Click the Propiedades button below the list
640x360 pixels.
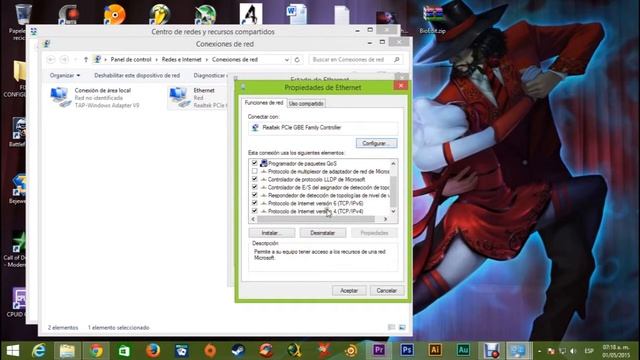pos(374,233)
